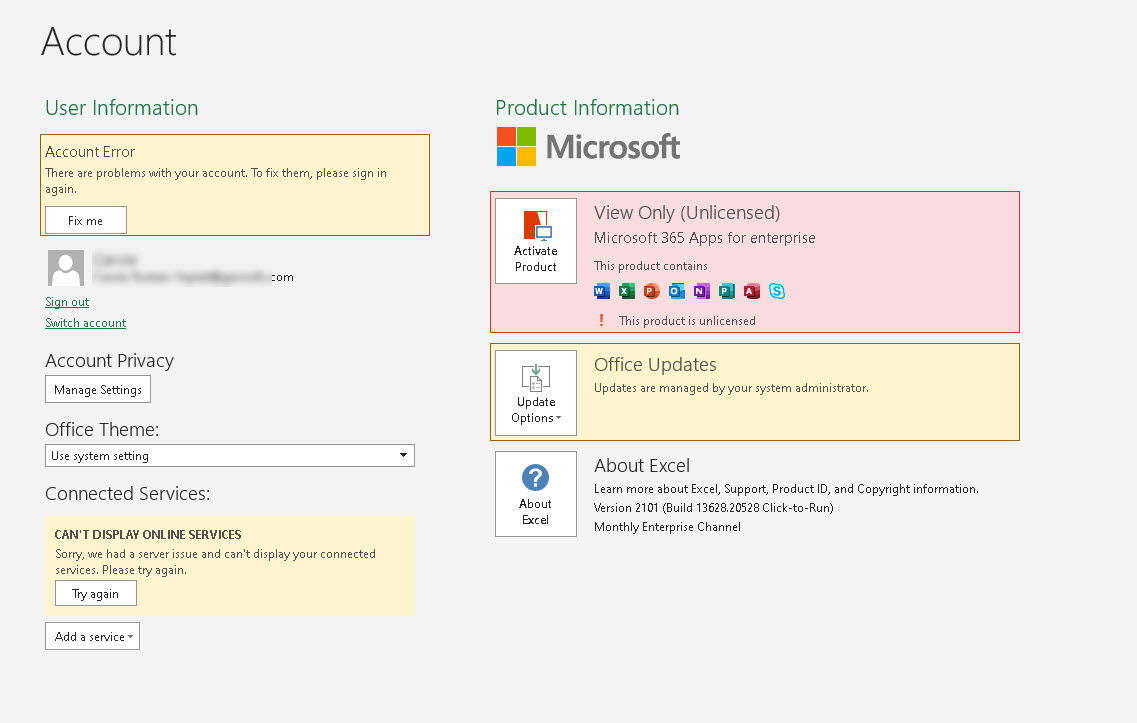Click the Switch account link
This screenshot has height=723, width=1137.
click(x=86, y=323)
